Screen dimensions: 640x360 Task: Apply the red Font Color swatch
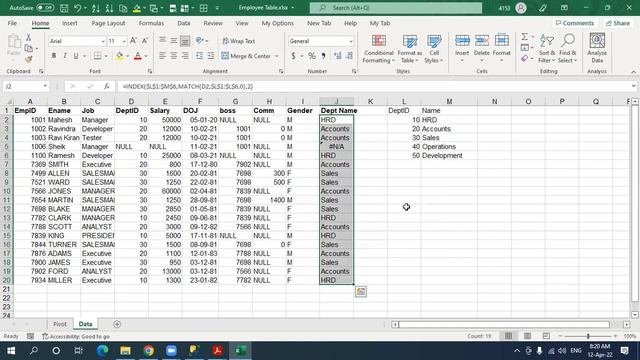click(x=138, y=56)
